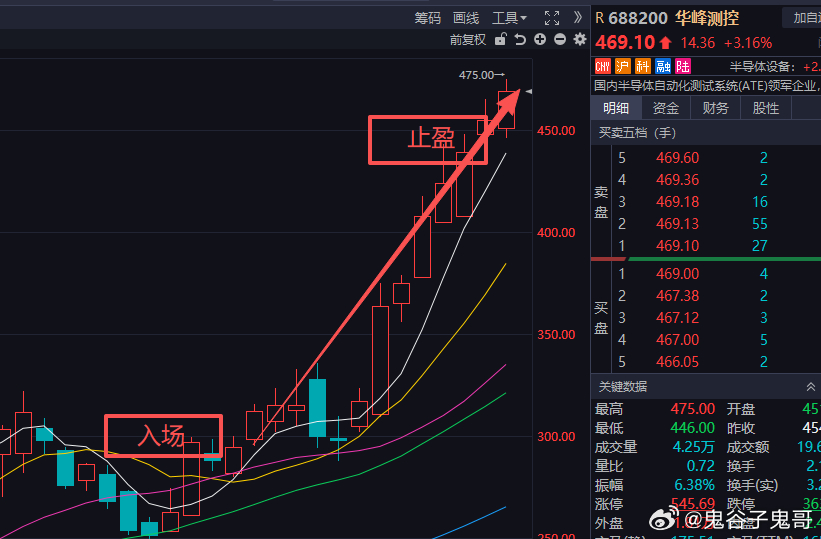Open the 前复权 price adjustment selector
821x539 pixels.
point(468,40)
